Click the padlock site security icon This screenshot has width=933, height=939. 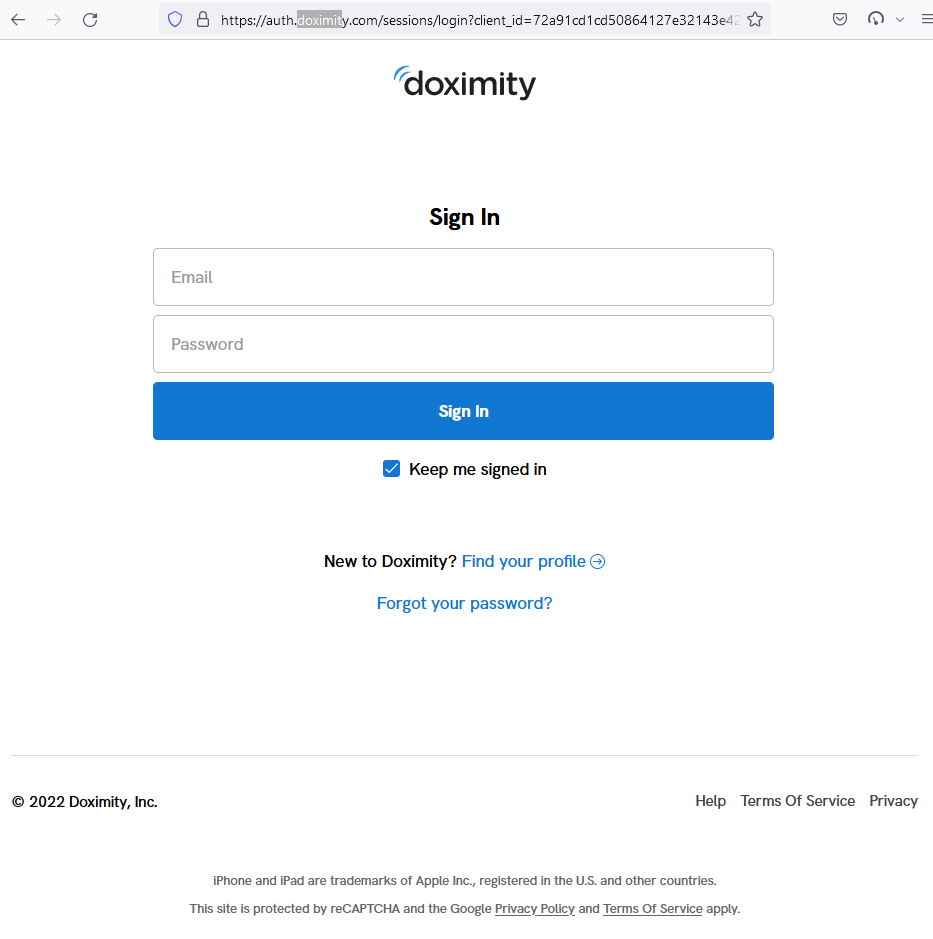(202, 18)
